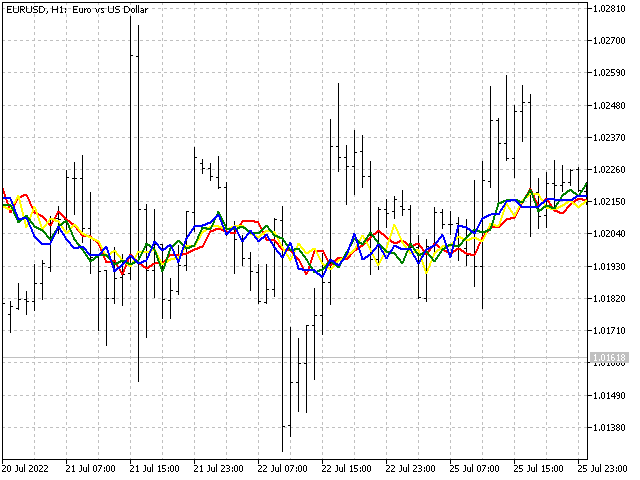The height and width of the screenshot is (480, 640).
Task: Select the 1.02260 price axis label
Action: [609, 169]
